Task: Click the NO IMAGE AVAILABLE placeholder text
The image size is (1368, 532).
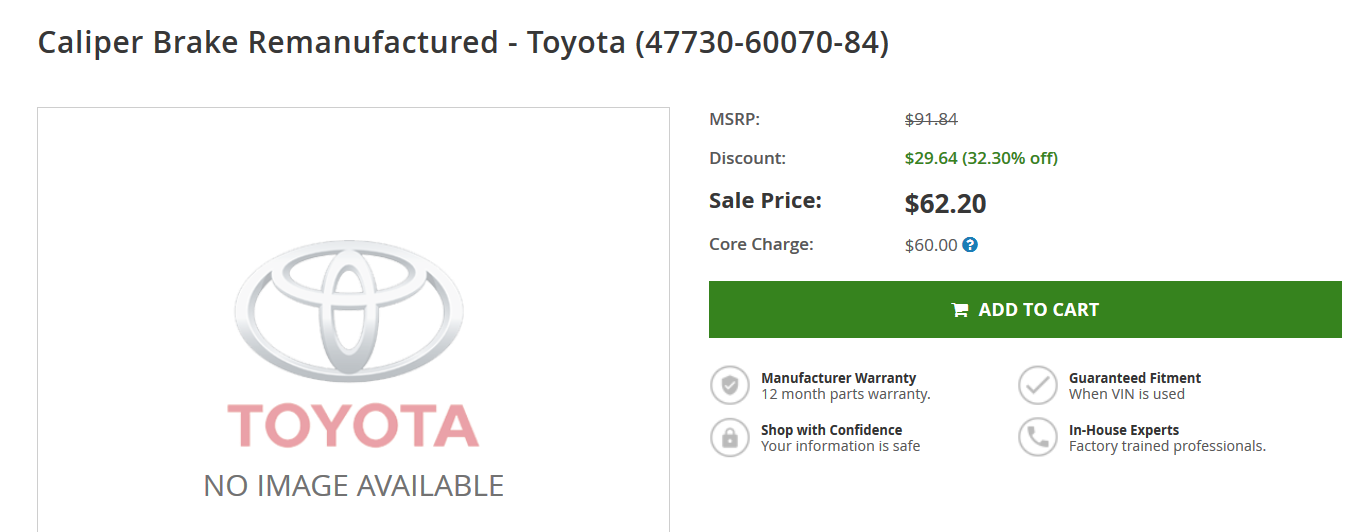Action: pos(353,486)
